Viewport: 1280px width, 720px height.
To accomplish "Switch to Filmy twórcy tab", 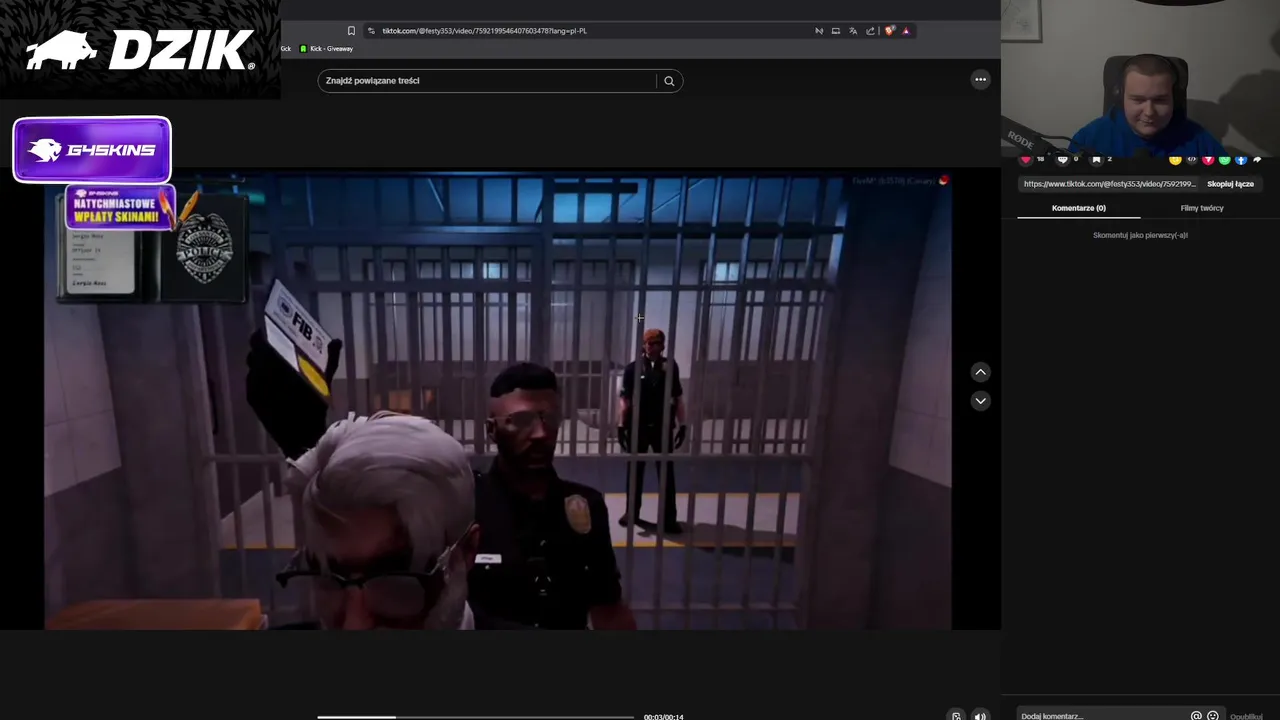I will [x=1202, y=208].
